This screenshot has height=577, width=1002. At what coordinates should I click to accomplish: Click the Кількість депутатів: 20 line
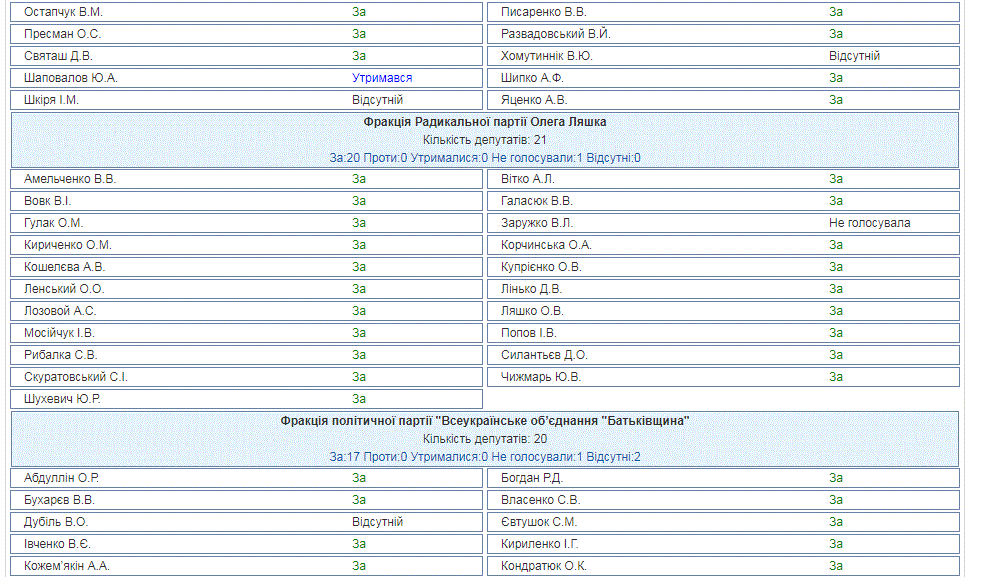pyautogui.click(x=485, y=439)
